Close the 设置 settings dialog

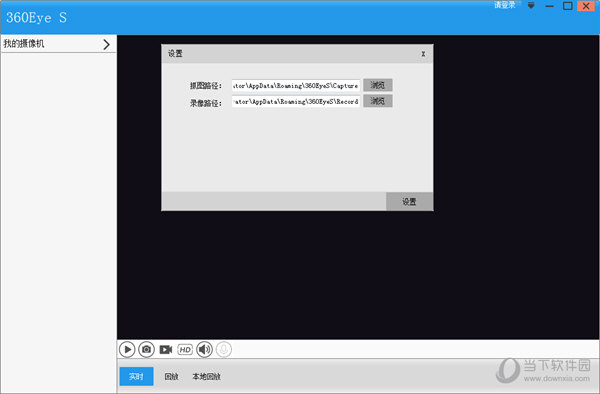pyautogui.click(x=423, y=54)
